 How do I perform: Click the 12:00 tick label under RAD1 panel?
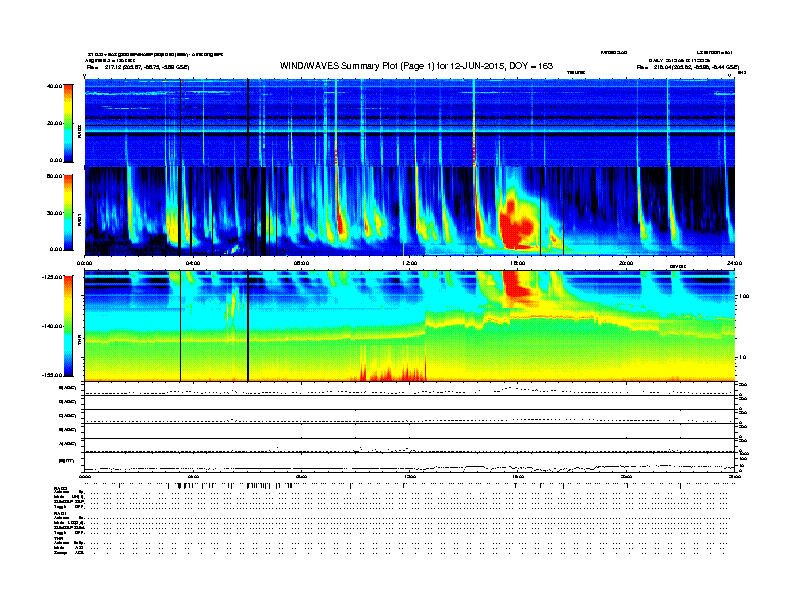(x=410, y=263)
